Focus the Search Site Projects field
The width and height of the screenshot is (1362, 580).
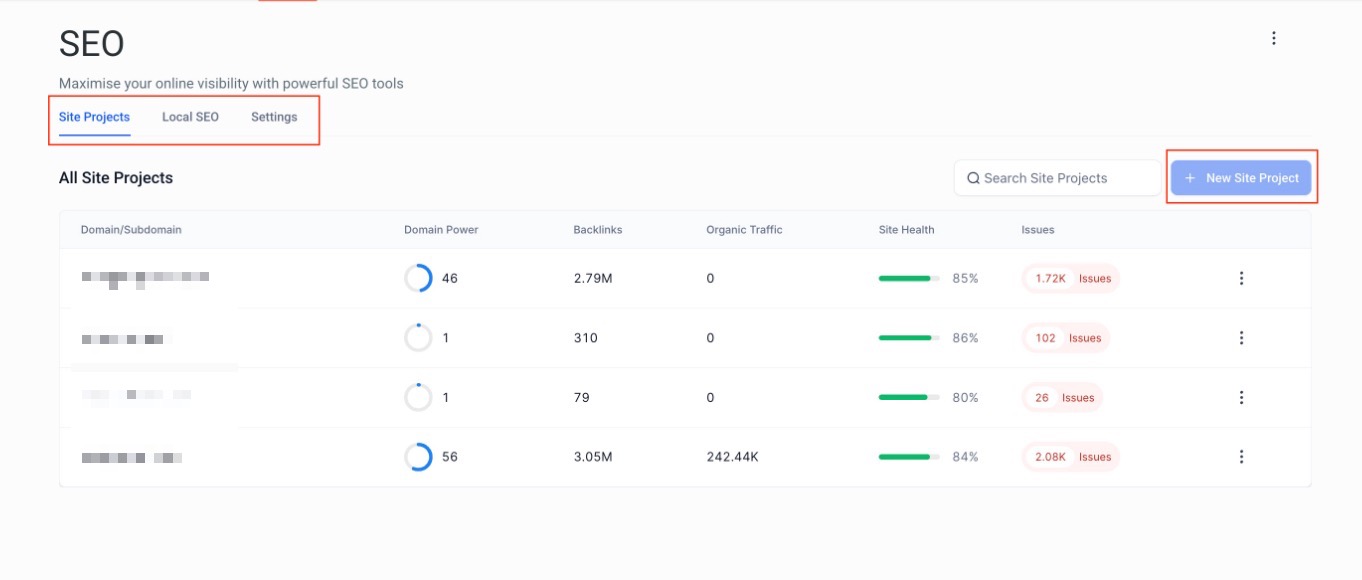(x=1060, y=178)
